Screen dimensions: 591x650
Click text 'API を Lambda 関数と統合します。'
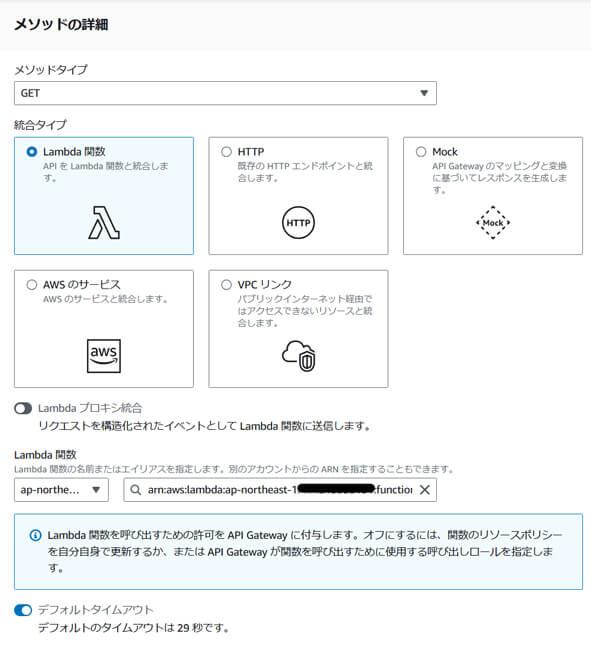point(106,172)
